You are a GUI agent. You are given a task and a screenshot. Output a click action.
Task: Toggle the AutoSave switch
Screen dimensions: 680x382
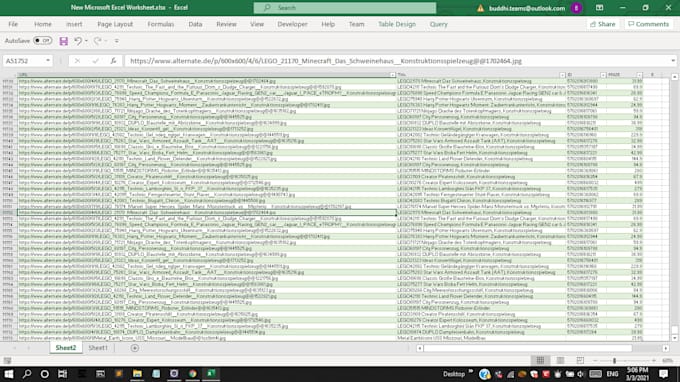pos(42,41)
